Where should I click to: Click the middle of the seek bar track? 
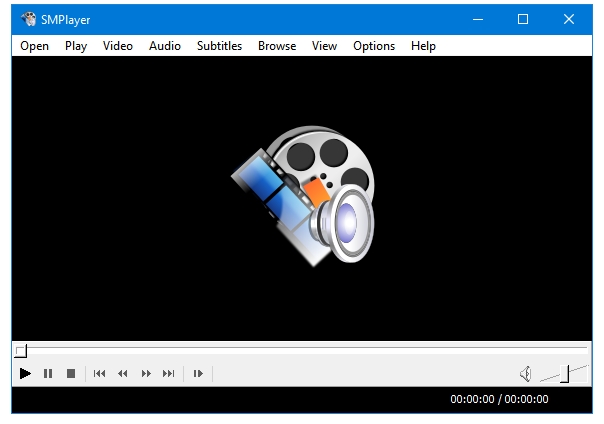click(302, 348)
